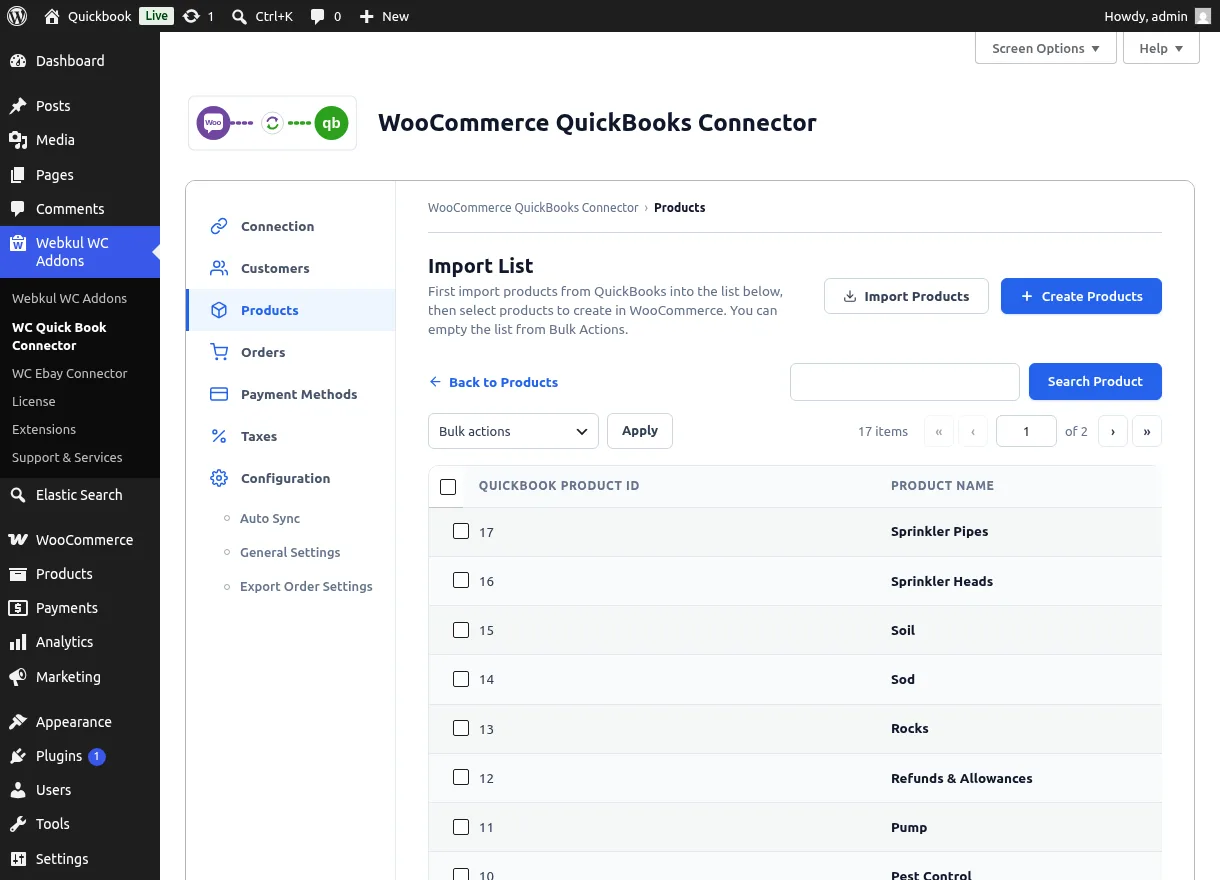The image size is (1220, 880).
Task: Open the comments bubble in the admin bar
Action: (x=317, y=16)
